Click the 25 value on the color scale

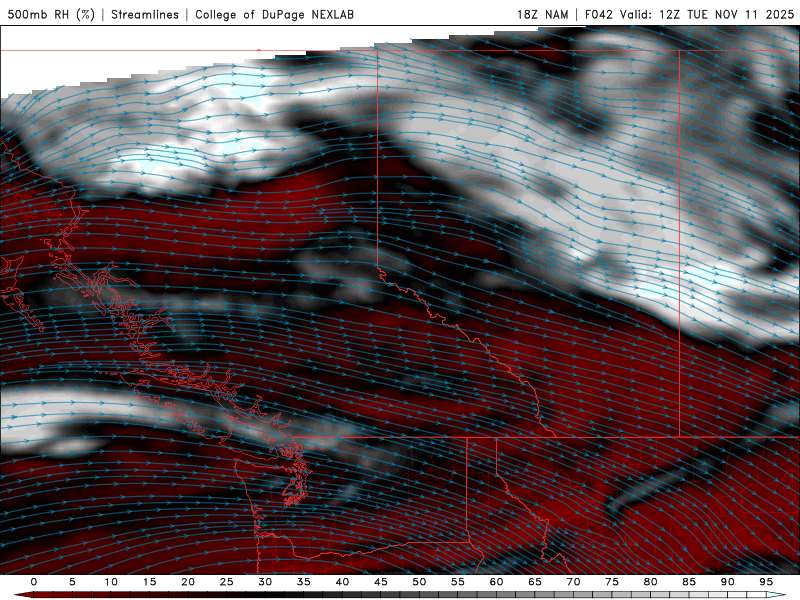pos(227,582)
